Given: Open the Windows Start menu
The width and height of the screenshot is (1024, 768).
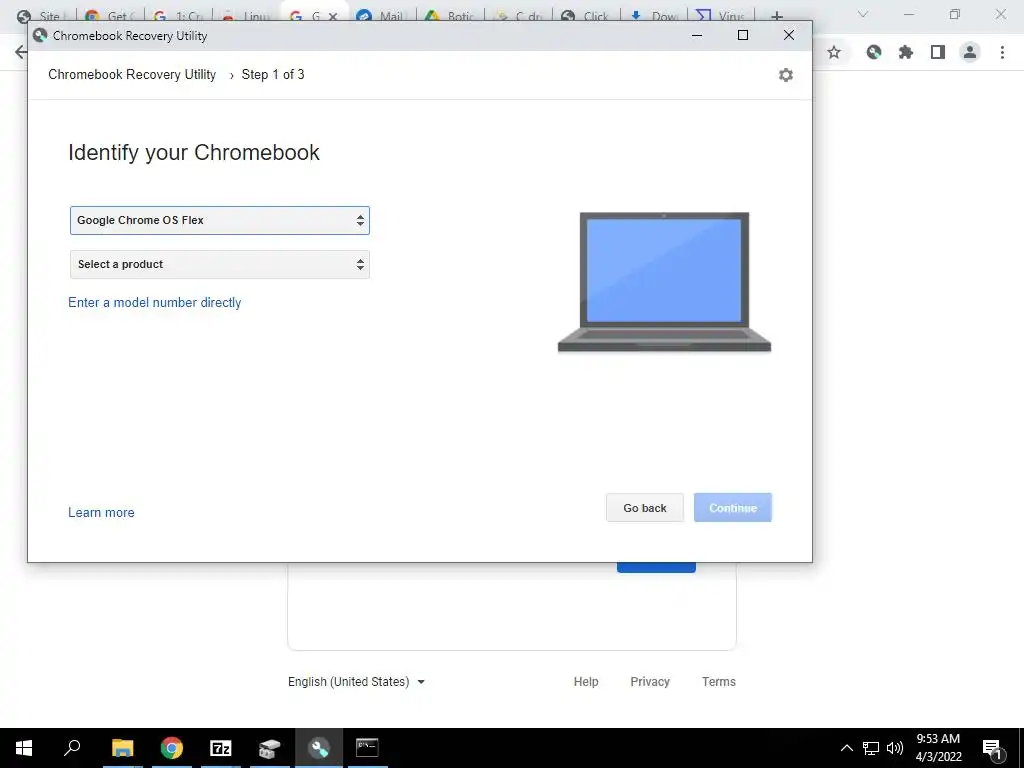Looking at the screenshot, I should click(x=24, y=748).
